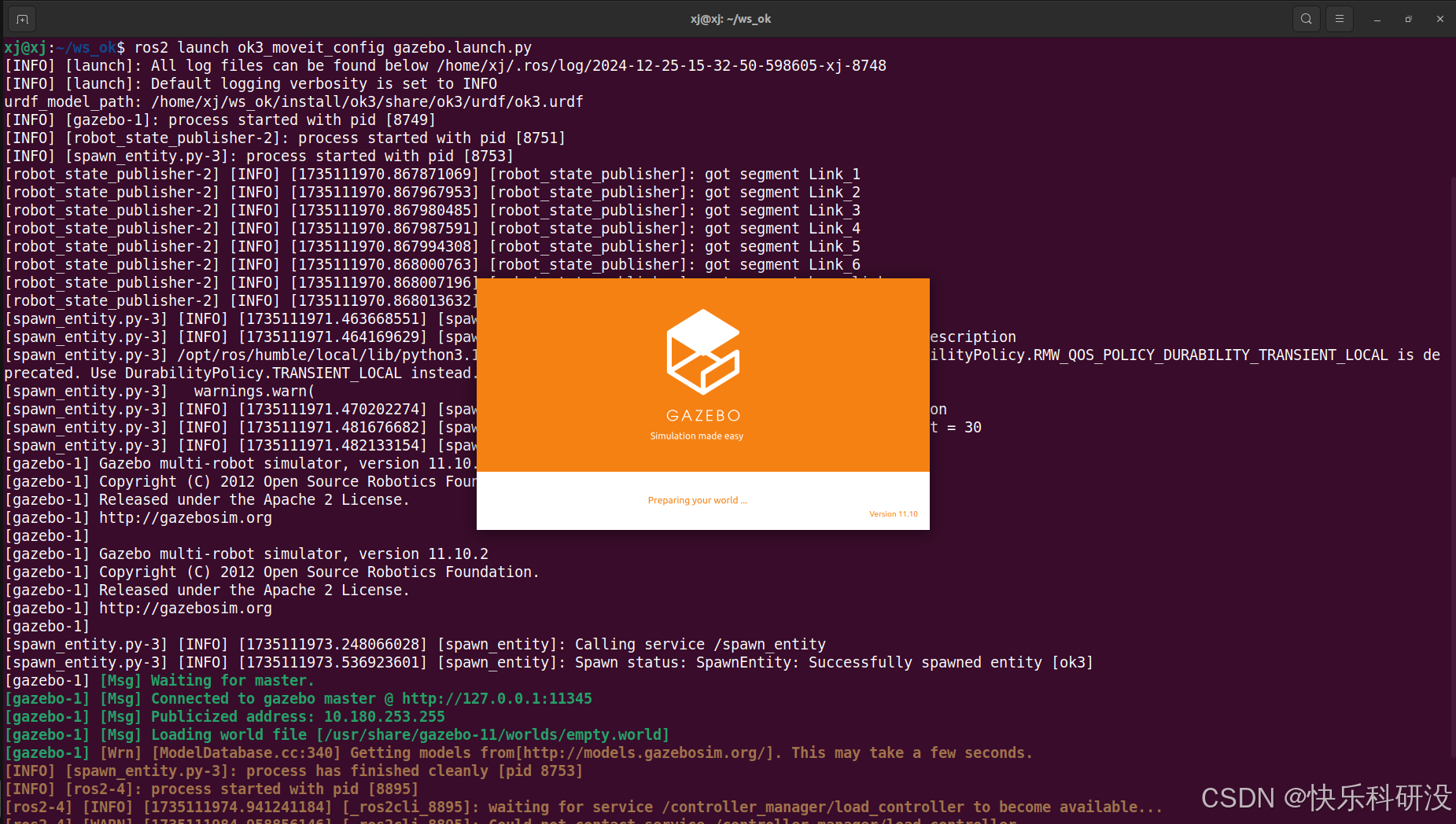Click 'Calling service /spawn_entity' line
The height and width of the screenshot is (824, 1456).
[x=415, y=645]
